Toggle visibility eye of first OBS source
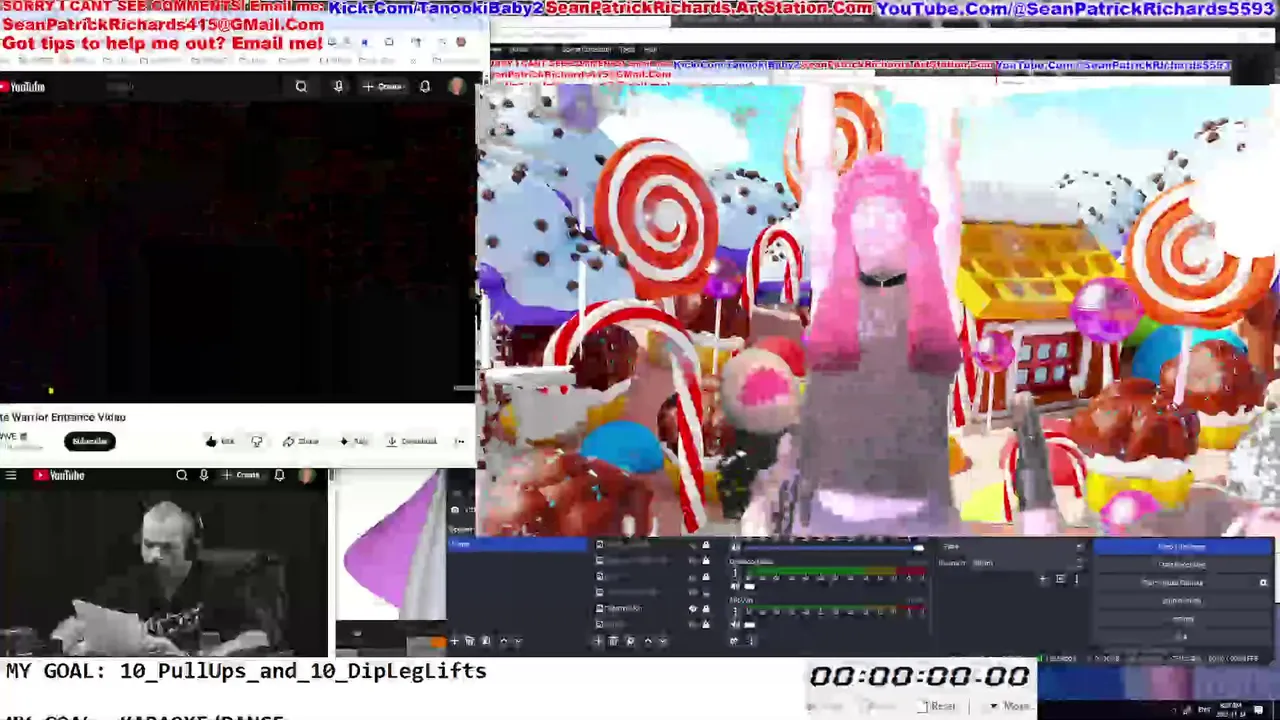 (x=693, y=544)
